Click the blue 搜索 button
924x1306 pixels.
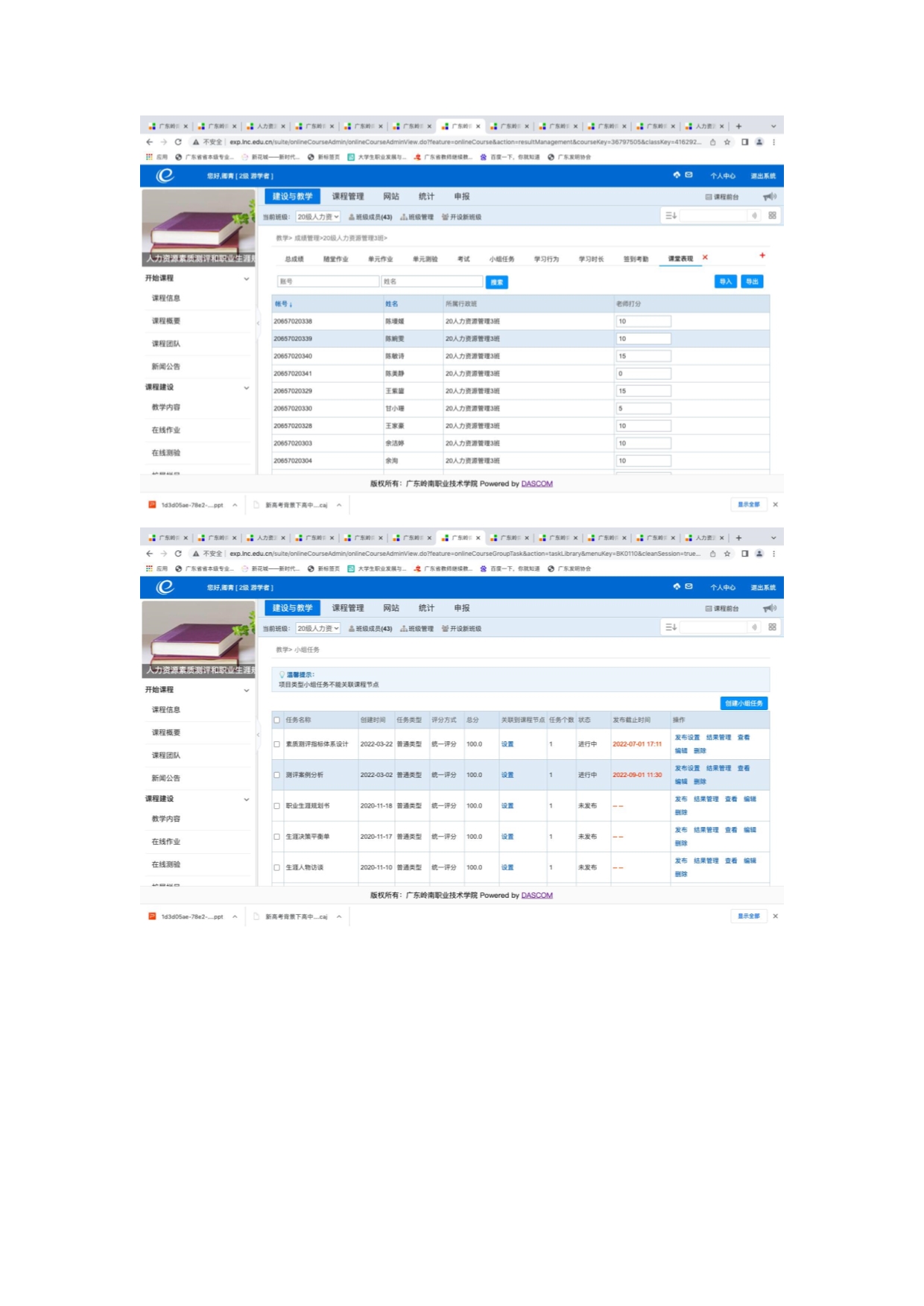click(497, 282)
